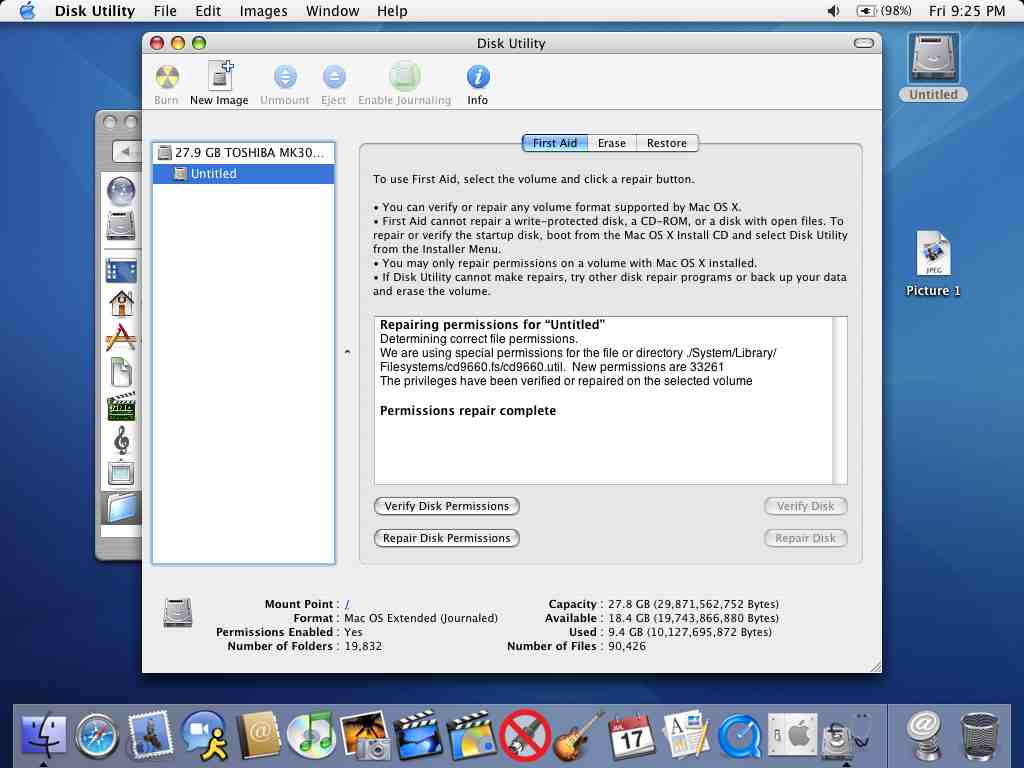The width and height of the screenshot is (1024, 768).
Task: Click the scrollbar of the repair log
Action: coord(840,400)
